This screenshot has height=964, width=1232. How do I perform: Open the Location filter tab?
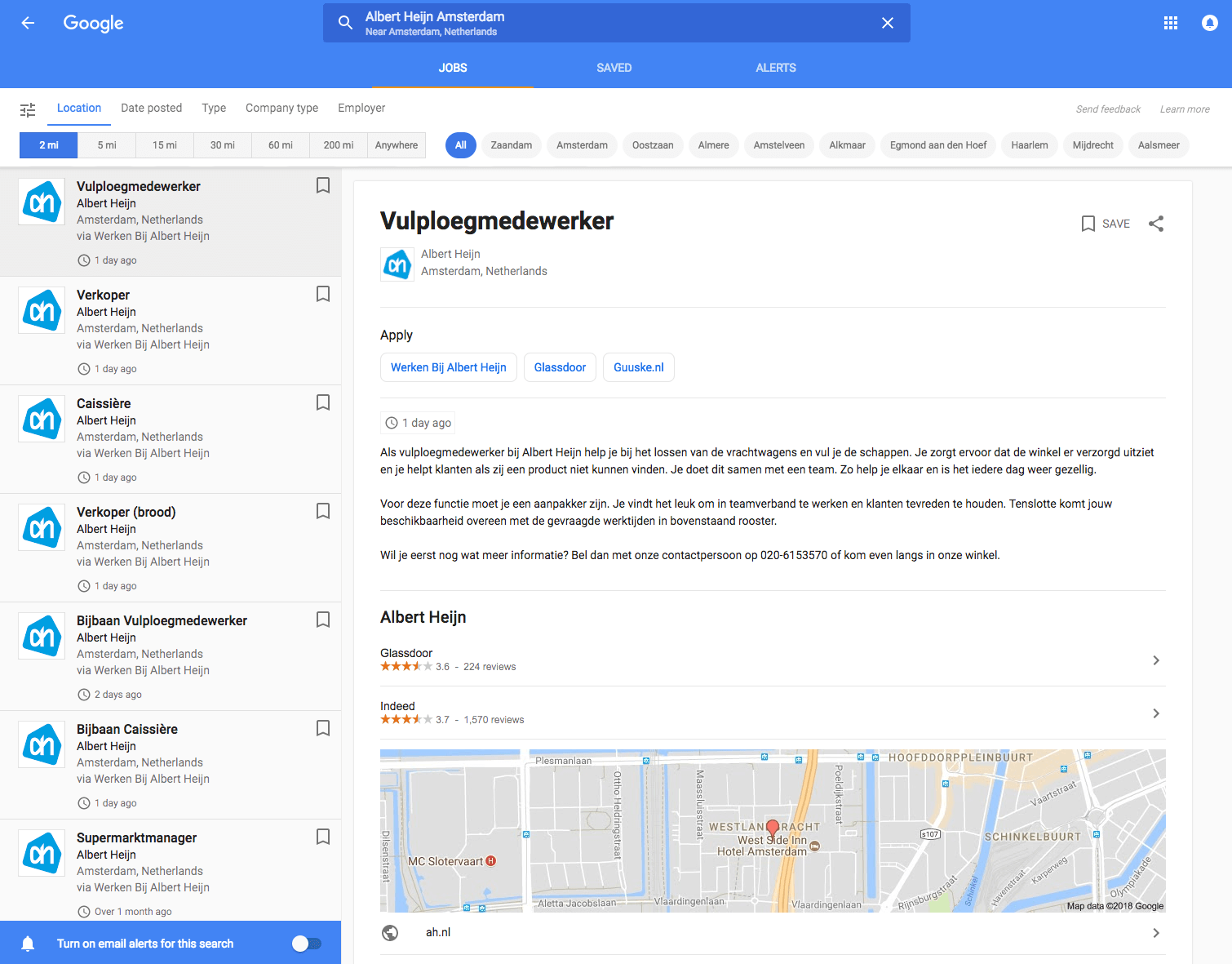pyautogui.click(x=79, y=108)
